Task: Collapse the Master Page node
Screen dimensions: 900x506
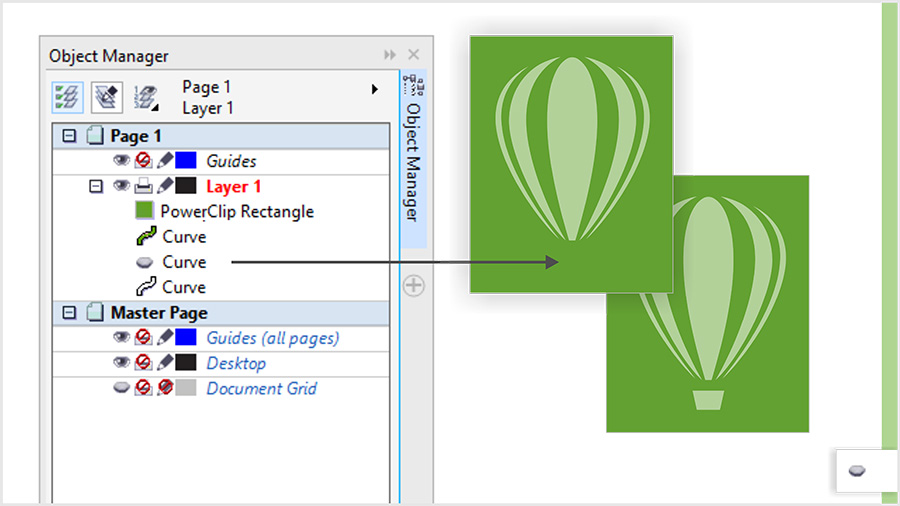Action: [x=69, y=313]
